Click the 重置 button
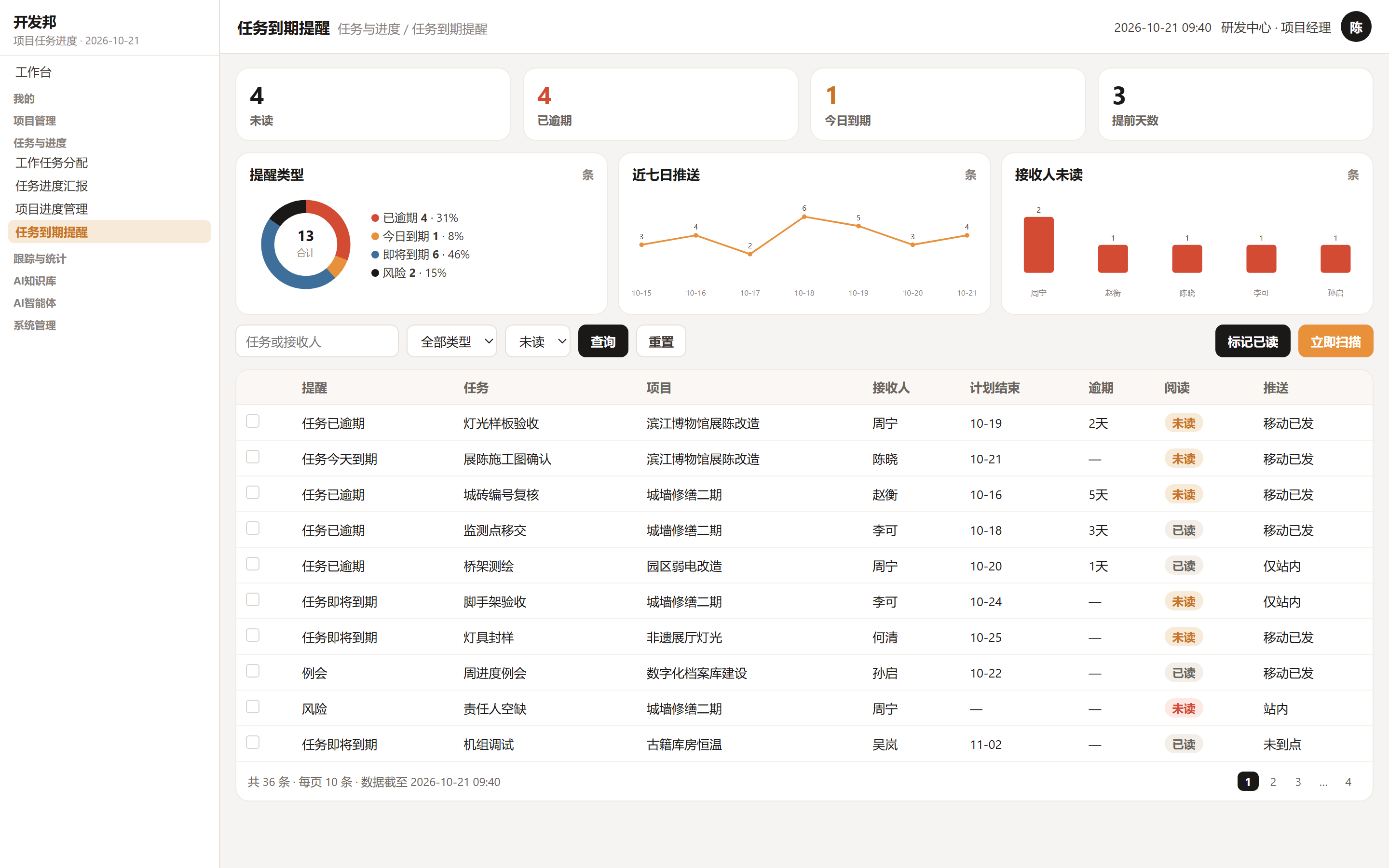Viewport: 1389px width, 868px height. click(x=661, y=341)
